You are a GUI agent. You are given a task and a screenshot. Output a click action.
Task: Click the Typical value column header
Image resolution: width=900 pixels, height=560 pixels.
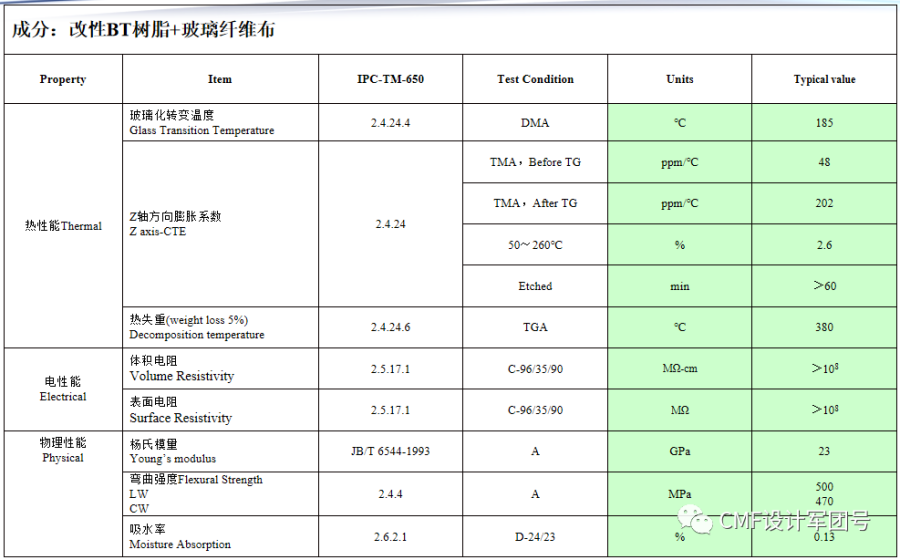tap(824, 79)
